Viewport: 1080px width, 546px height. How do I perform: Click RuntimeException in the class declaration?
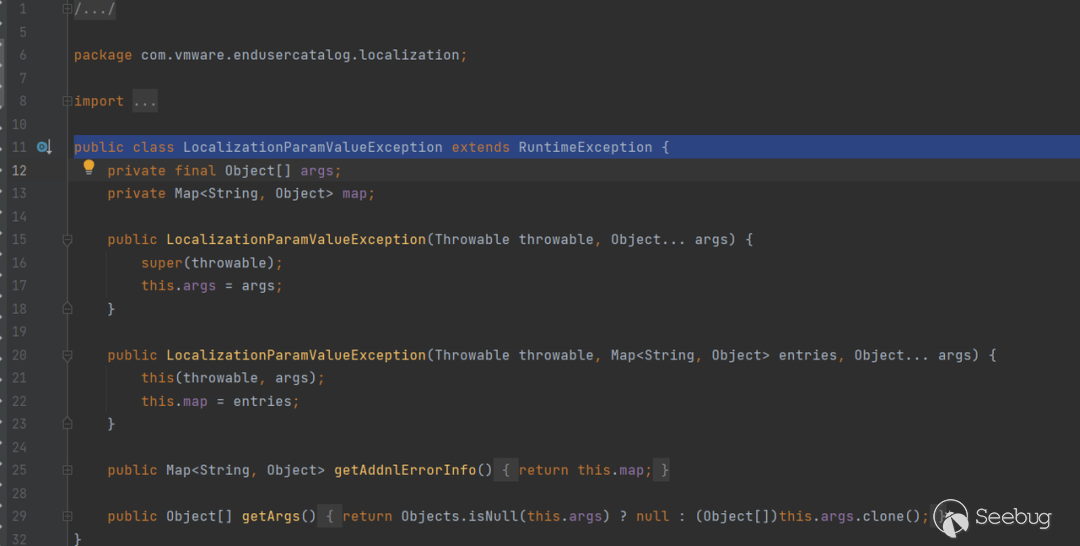(585, 147)
